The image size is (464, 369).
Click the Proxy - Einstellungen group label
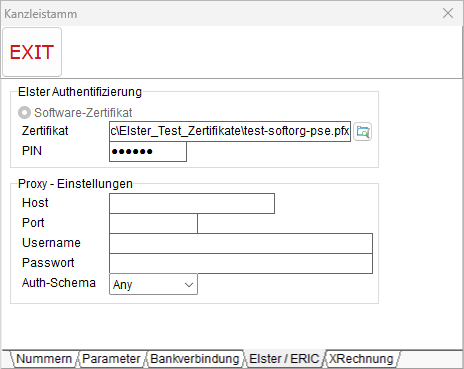point(75,184)
